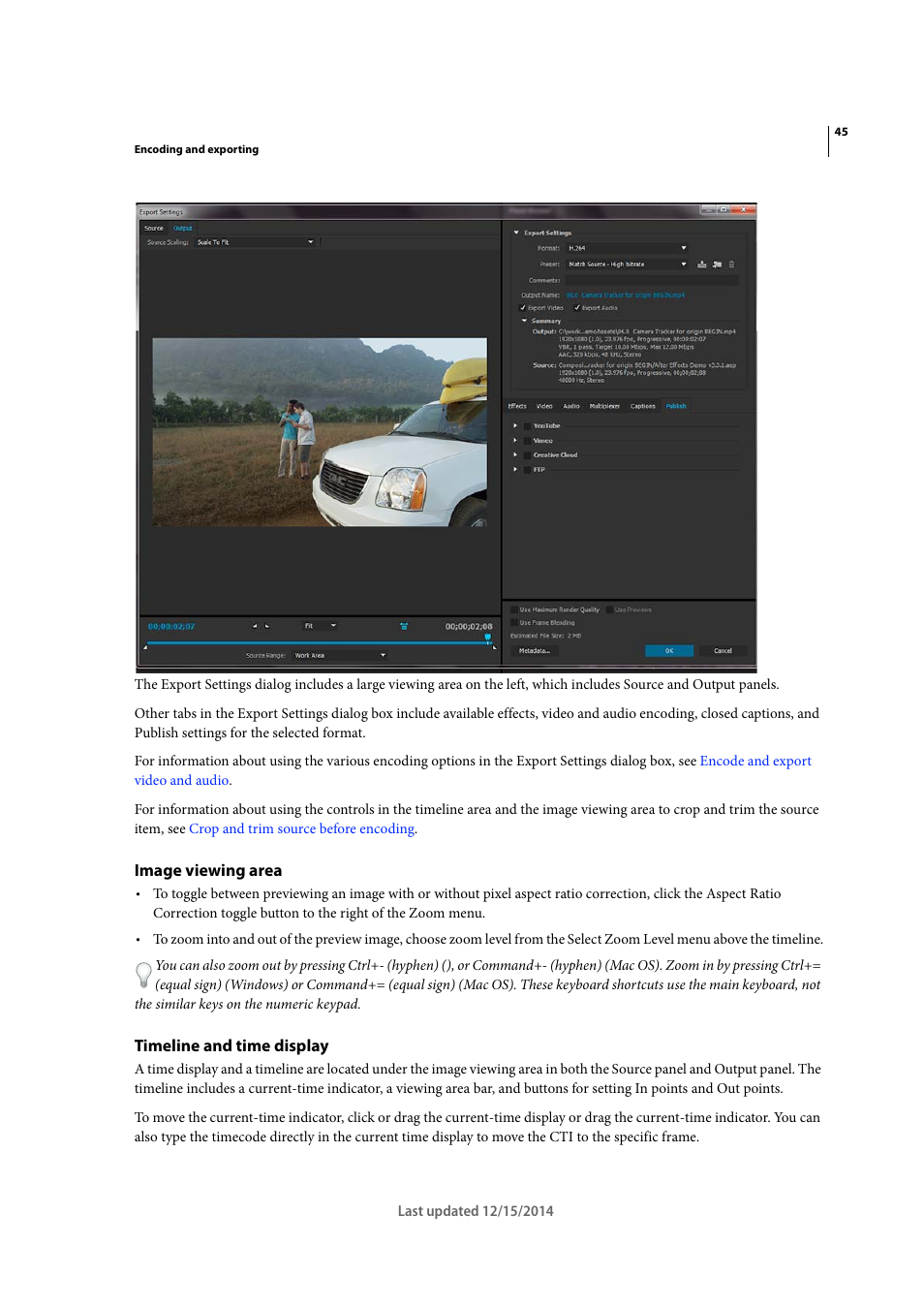Switch to the Output tab

click(x=183, y=229)
